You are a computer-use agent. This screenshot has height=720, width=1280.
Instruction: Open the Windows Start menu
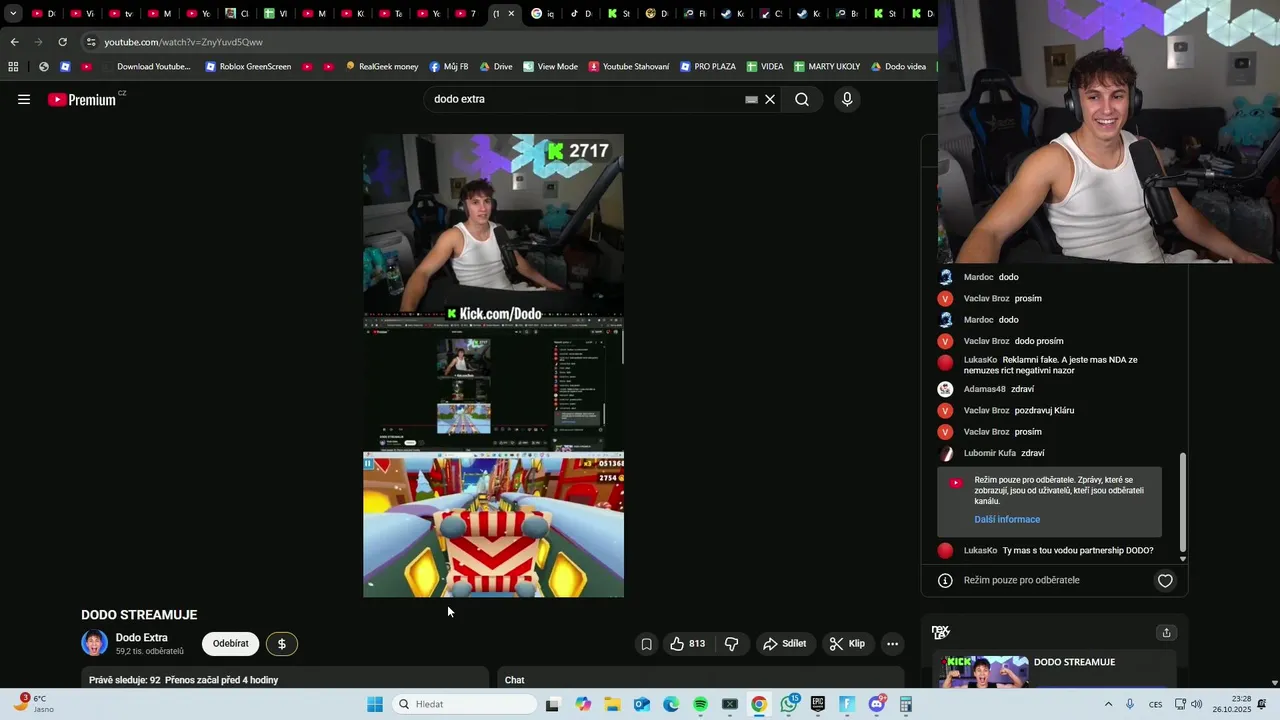375,704
